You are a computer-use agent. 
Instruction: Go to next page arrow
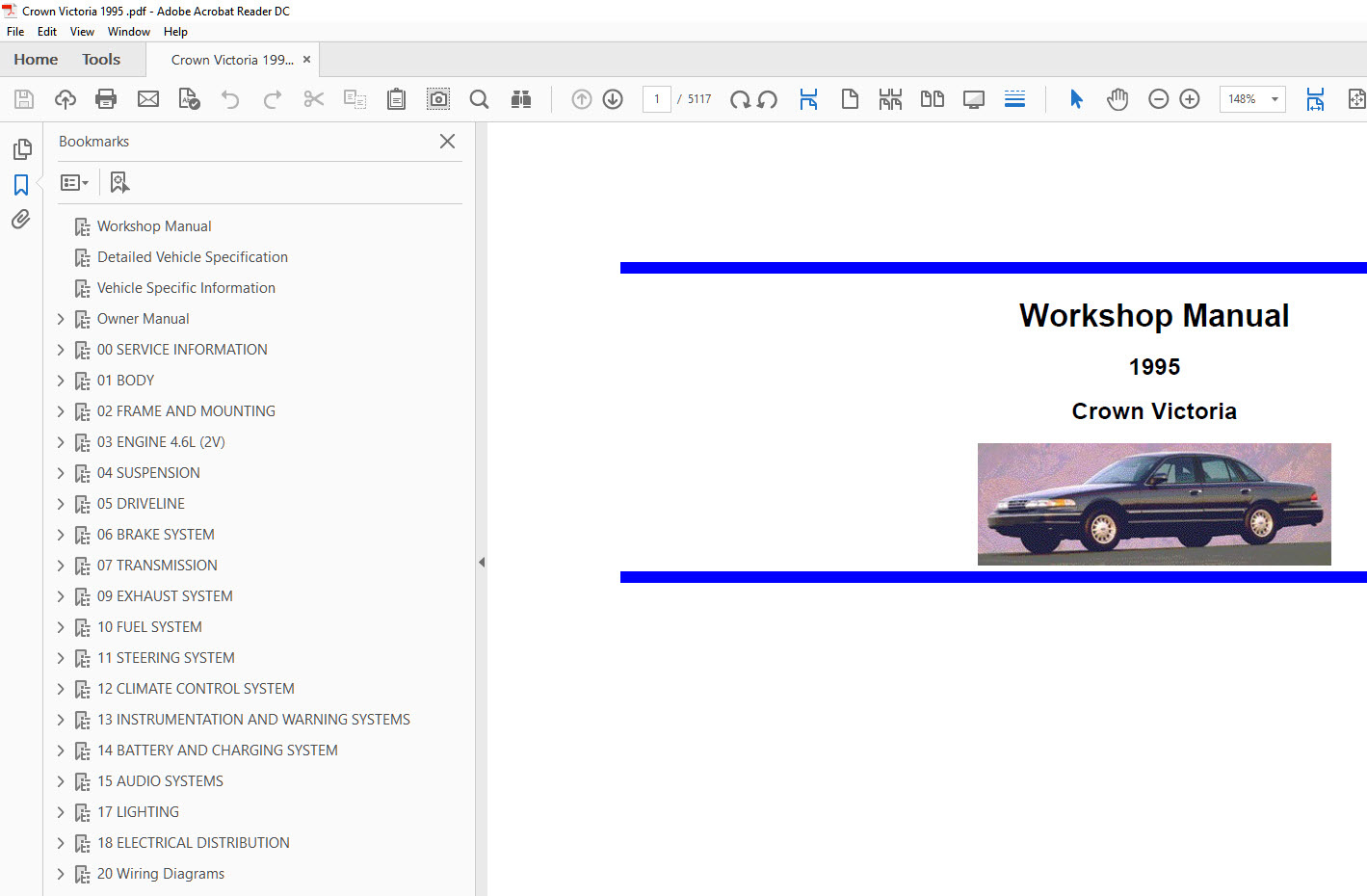click(x=613, y=99)
